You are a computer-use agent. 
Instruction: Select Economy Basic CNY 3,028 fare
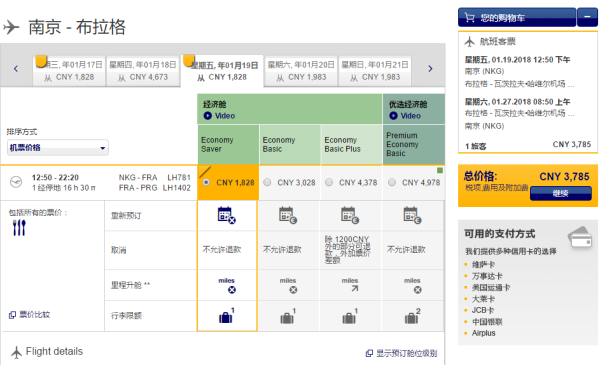267,182
